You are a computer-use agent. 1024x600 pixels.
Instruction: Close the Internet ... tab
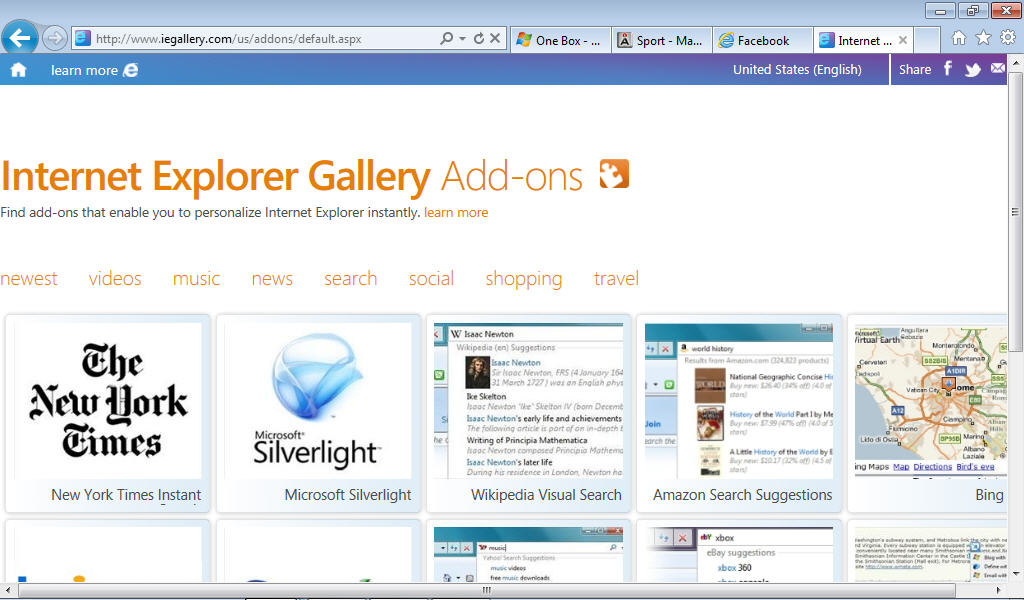pyautogui.click(x=903, y=40)
